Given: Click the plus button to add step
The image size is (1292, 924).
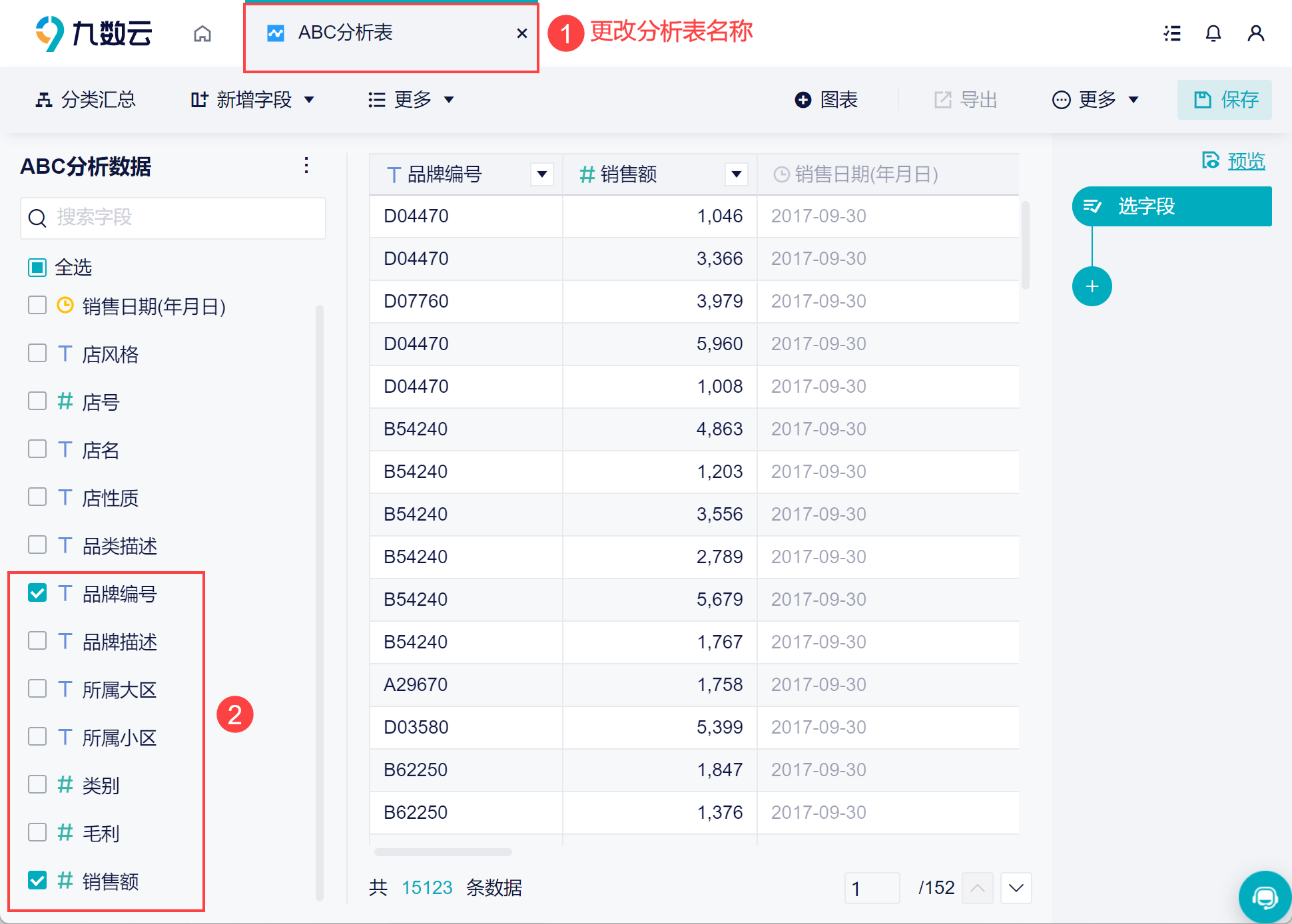Looking at the screenshot, I should [1092, 287].
